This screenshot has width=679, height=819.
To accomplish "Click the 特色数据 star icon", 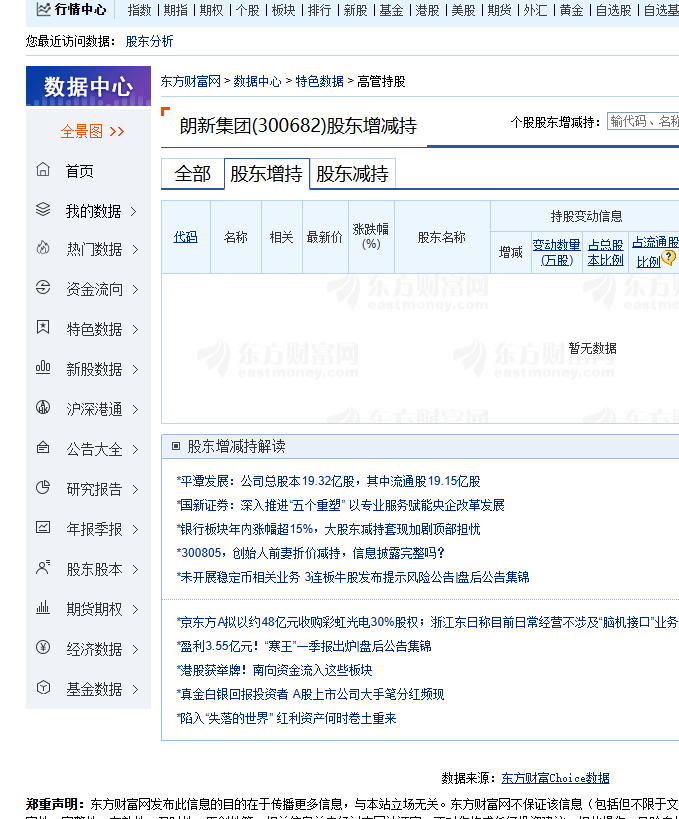I will click(43, 327).
